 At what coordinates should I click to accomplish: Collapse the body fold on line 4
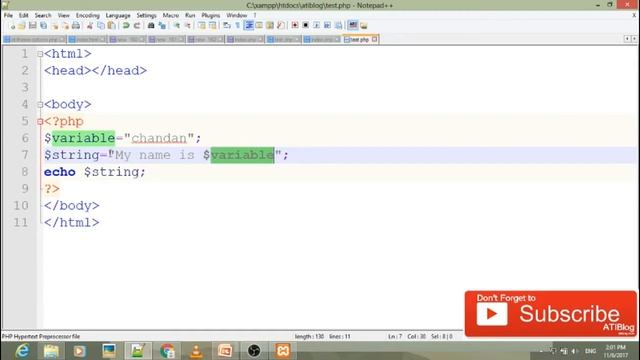(x=40, y=104)
